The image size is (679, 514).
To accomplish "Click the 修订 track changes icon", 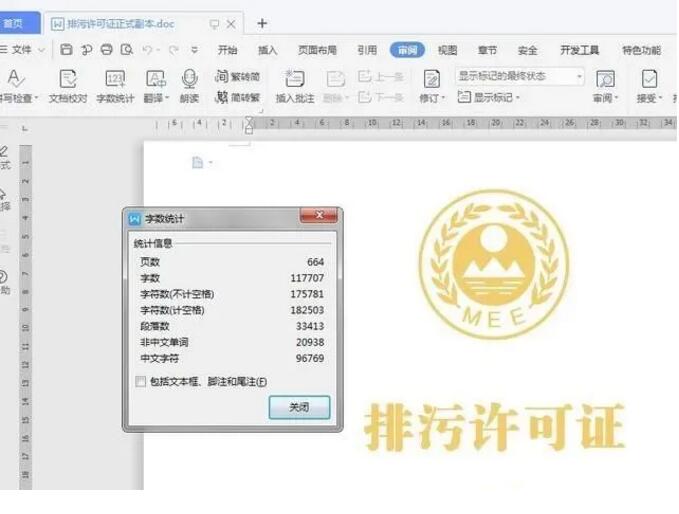I will click(x=431, y=79).
